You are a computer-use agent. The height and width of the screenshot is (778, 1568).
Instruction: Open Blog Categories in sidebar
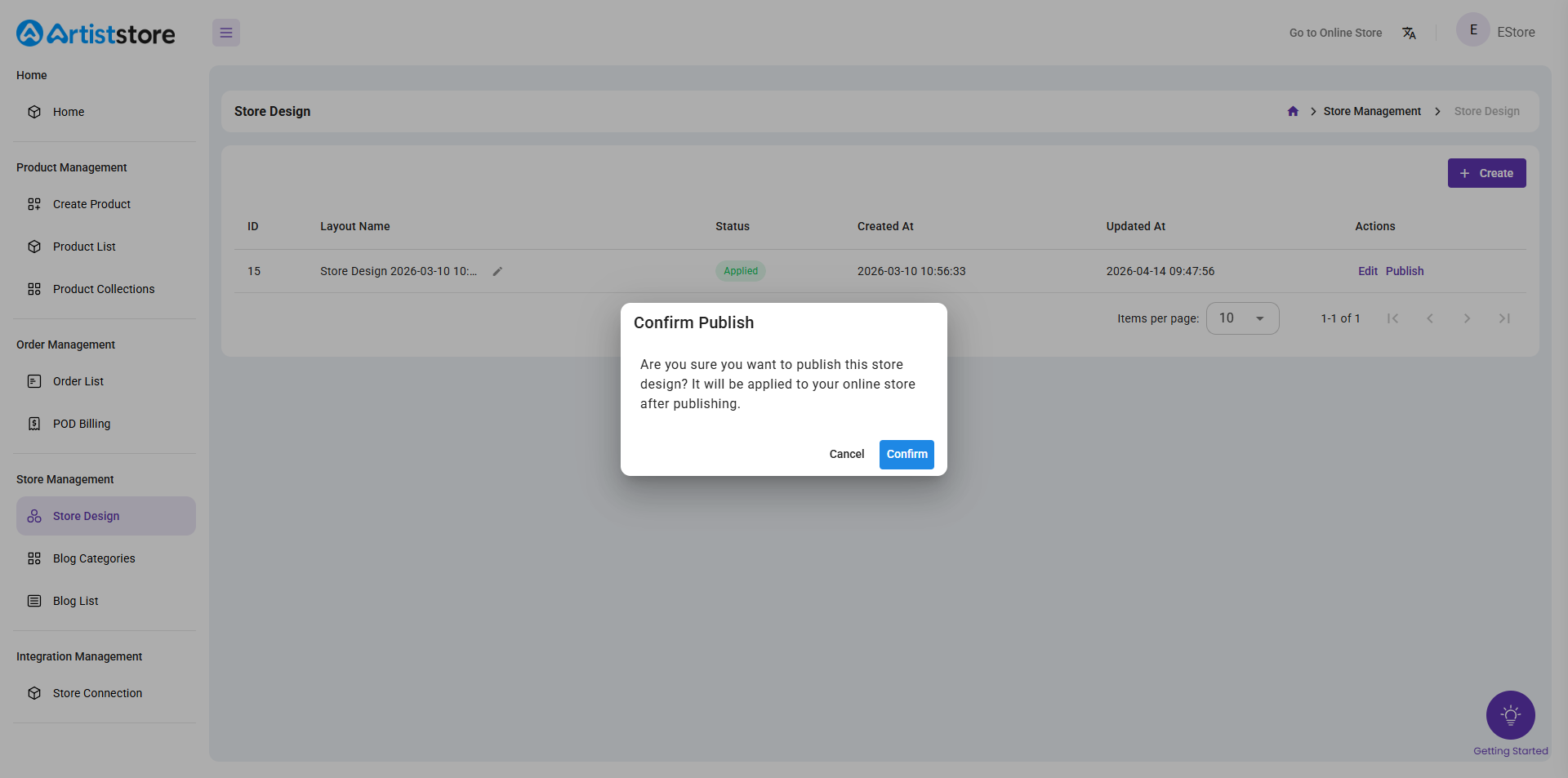106,558
